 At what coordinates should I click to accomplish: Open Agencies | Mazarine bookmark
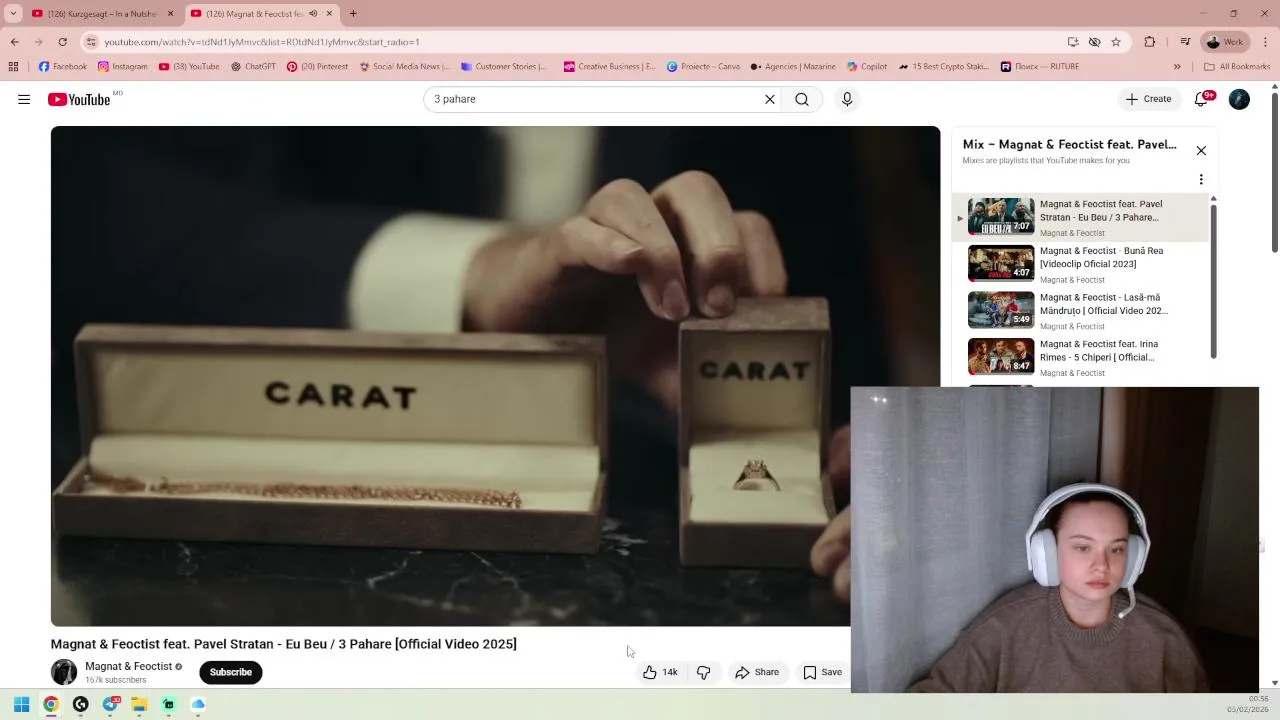click(793, 67)
